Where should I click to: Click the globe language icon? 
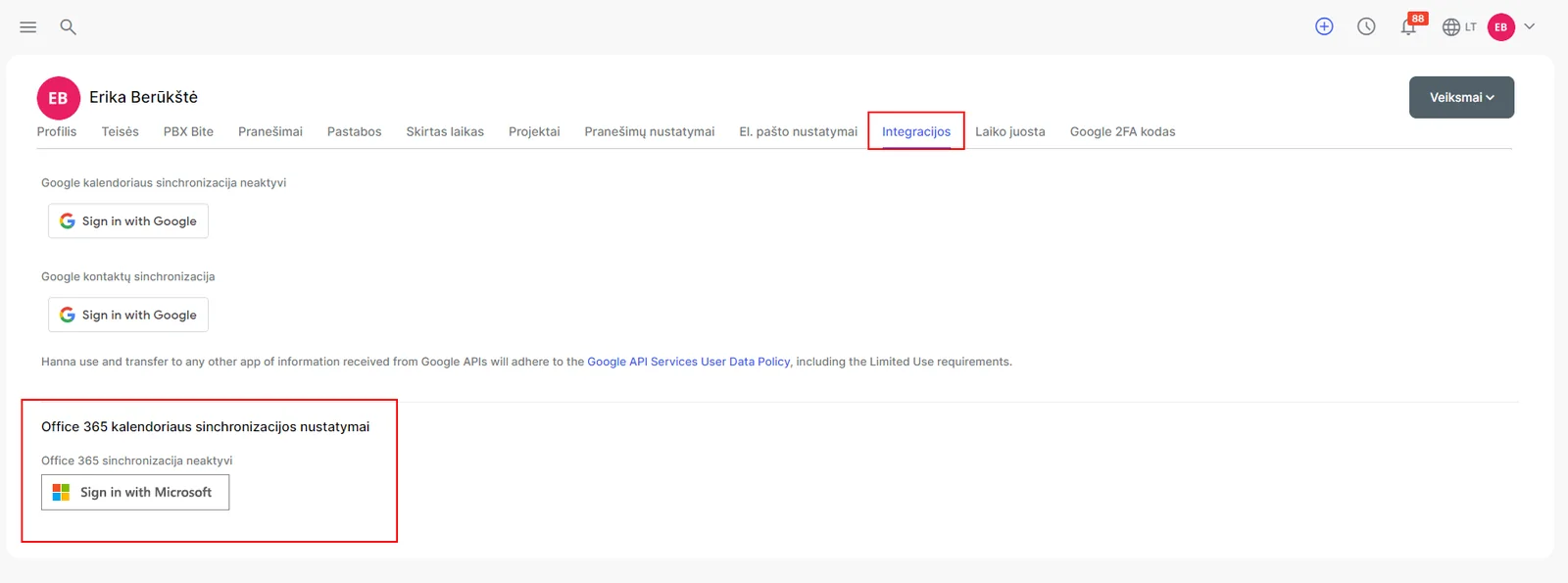coord(1451,27)
